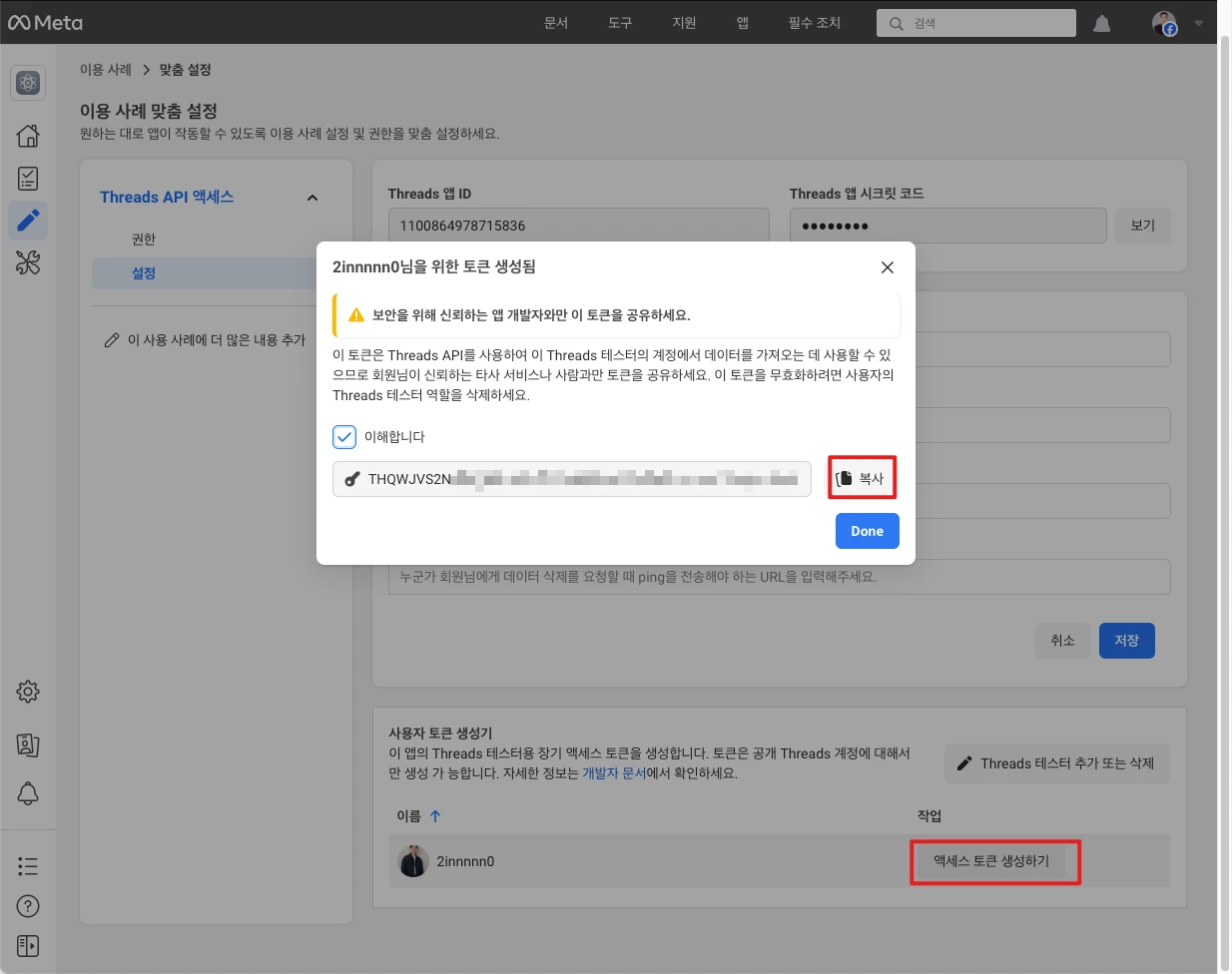Screen dimensions: 1232x974
Task: Open the 개발자 문서 link
Action: point(614,773)
